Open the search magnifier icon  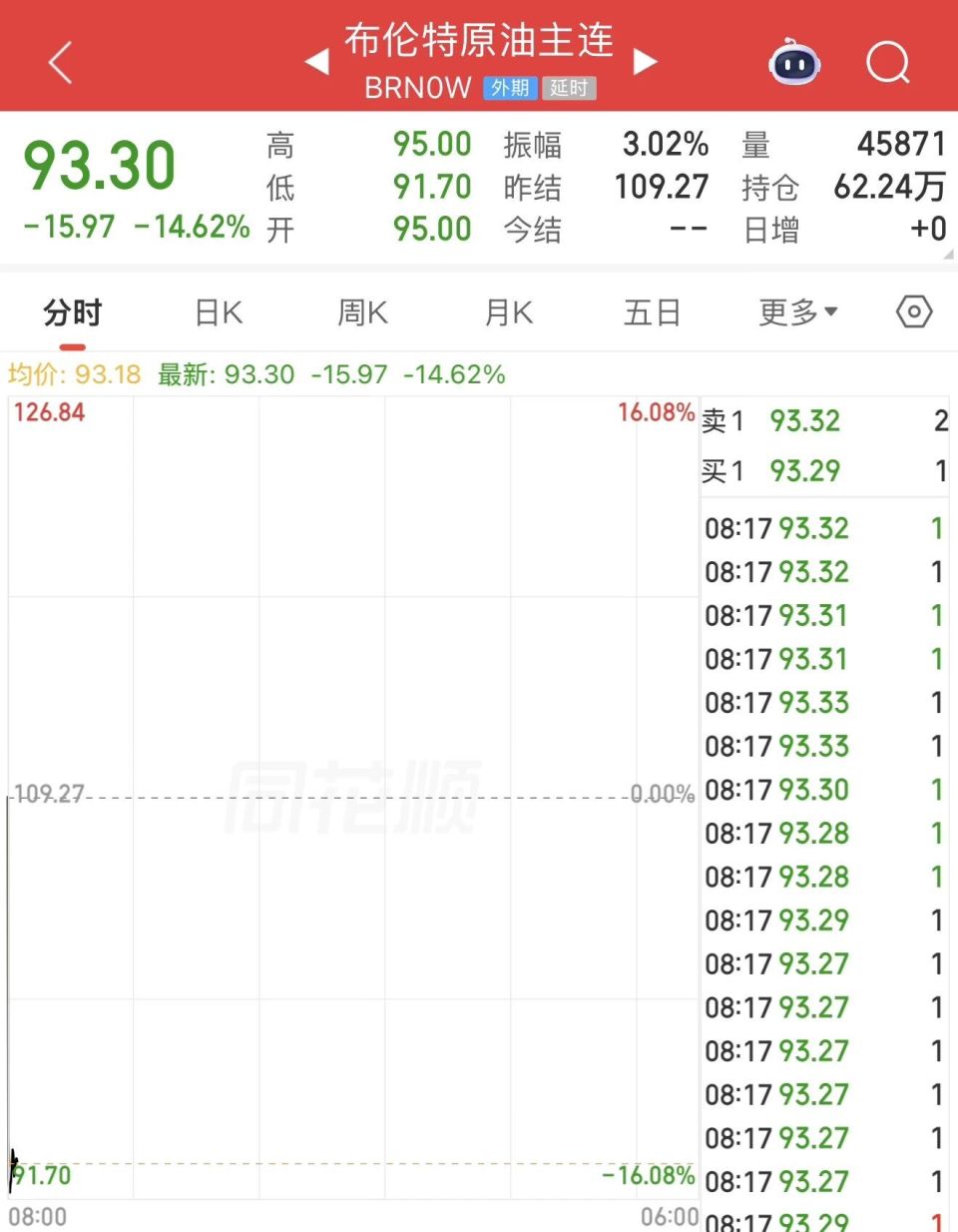tap(886, 63)
